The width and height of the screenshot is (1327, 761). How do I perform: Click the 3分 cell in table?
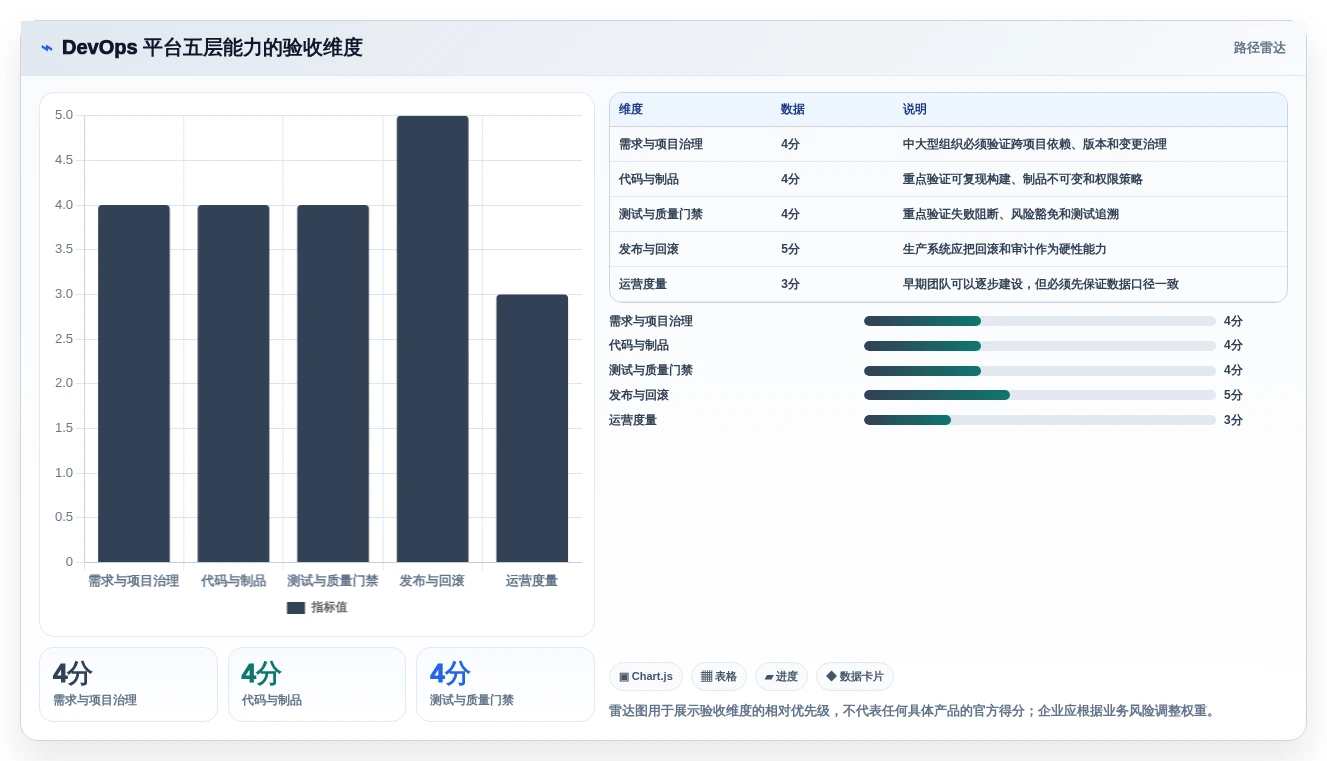point(790,284)
